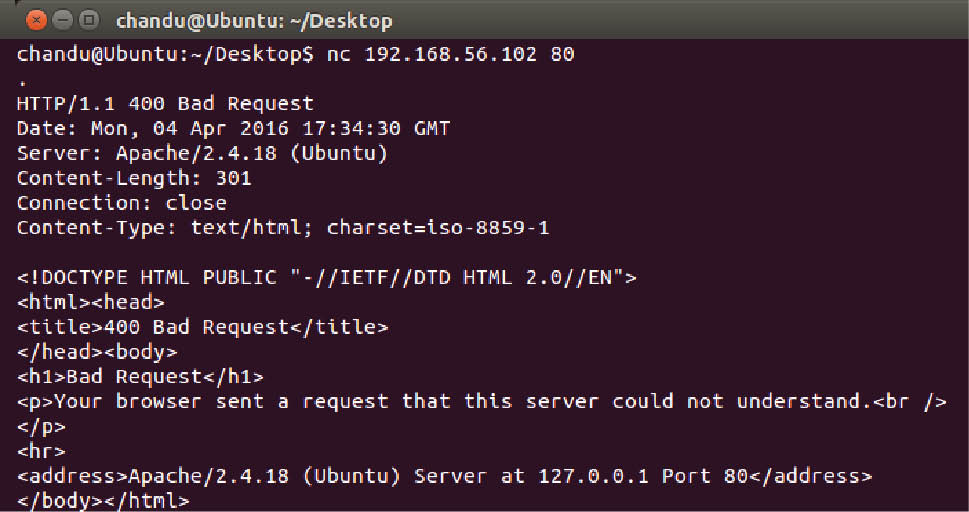Click the <address> Apache server line
This screenshot has height=512, width=969.
tap(444, 476)
